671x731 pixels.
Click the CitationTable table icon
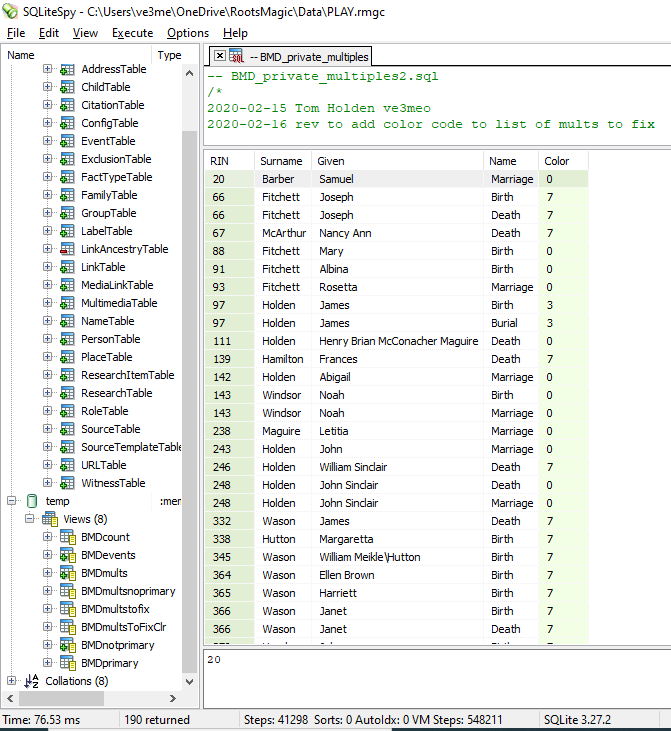tap(67, 105)
